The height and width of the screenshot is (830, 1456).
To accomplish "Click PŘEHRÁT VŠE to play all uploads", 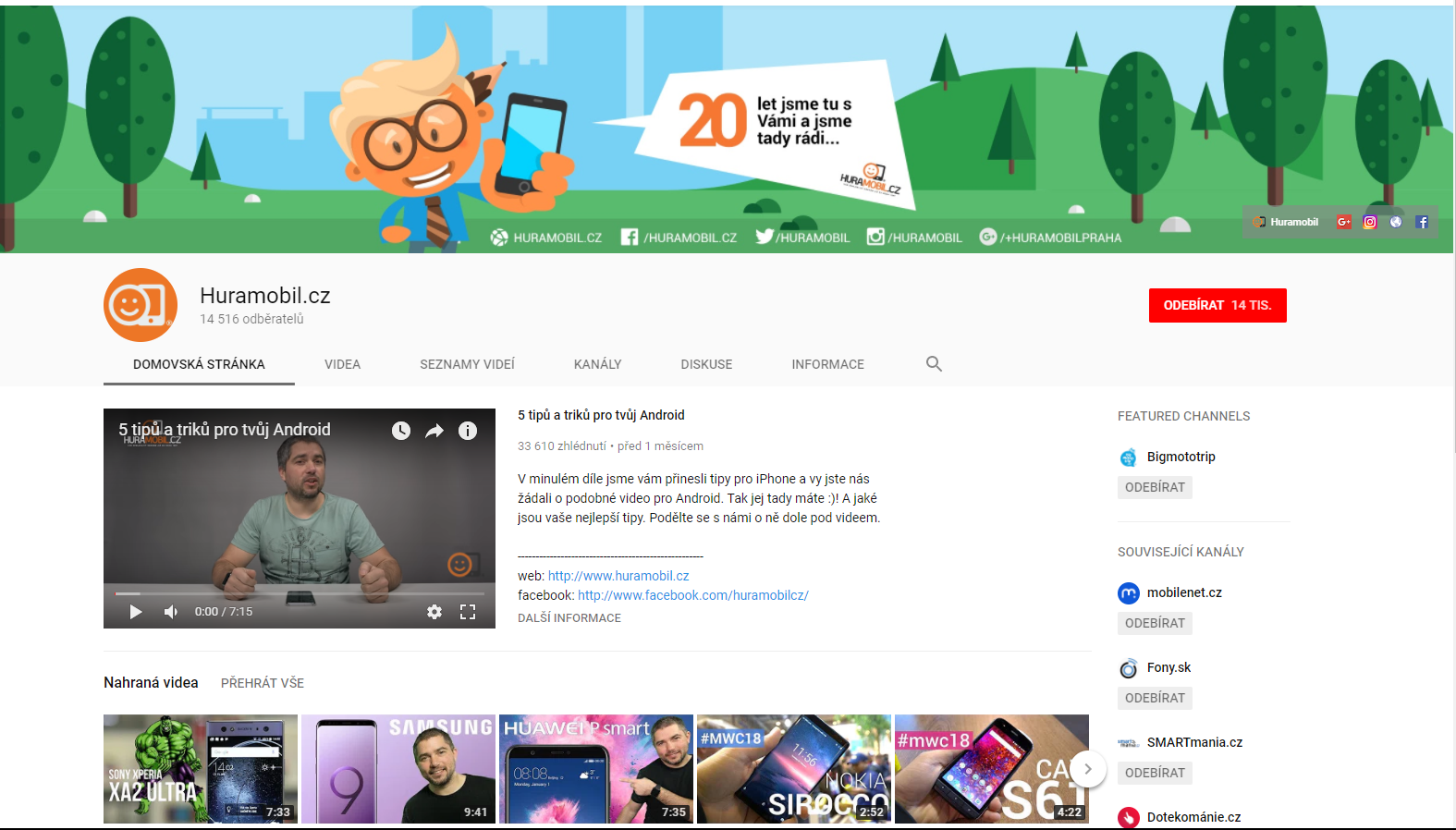I will (263, 683).
